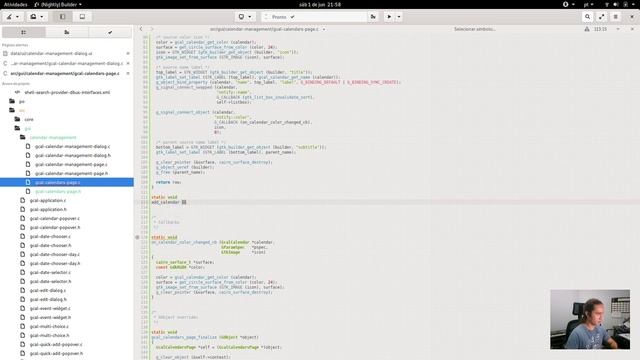Open gcal-calendar-management-dialog.h from the tree

click(x=73, y=155)
